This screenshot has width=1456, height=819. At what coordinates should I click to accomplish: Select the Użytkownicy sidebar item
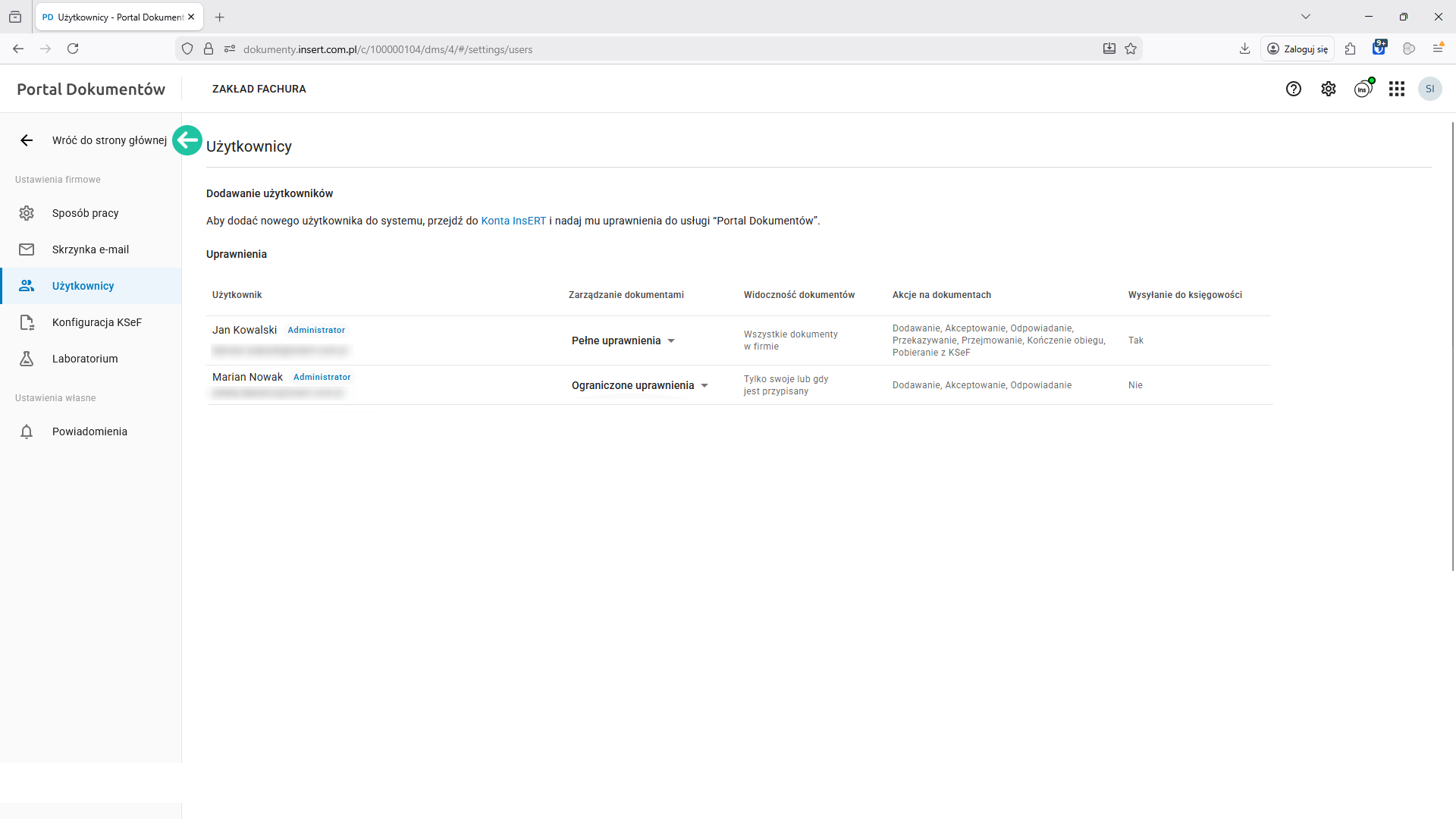point(83,286)
